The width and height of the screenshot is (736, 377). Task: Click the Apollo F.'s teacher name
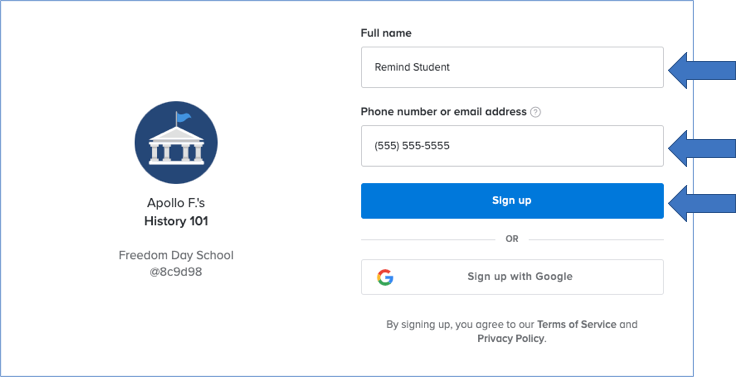pos(176,203)
